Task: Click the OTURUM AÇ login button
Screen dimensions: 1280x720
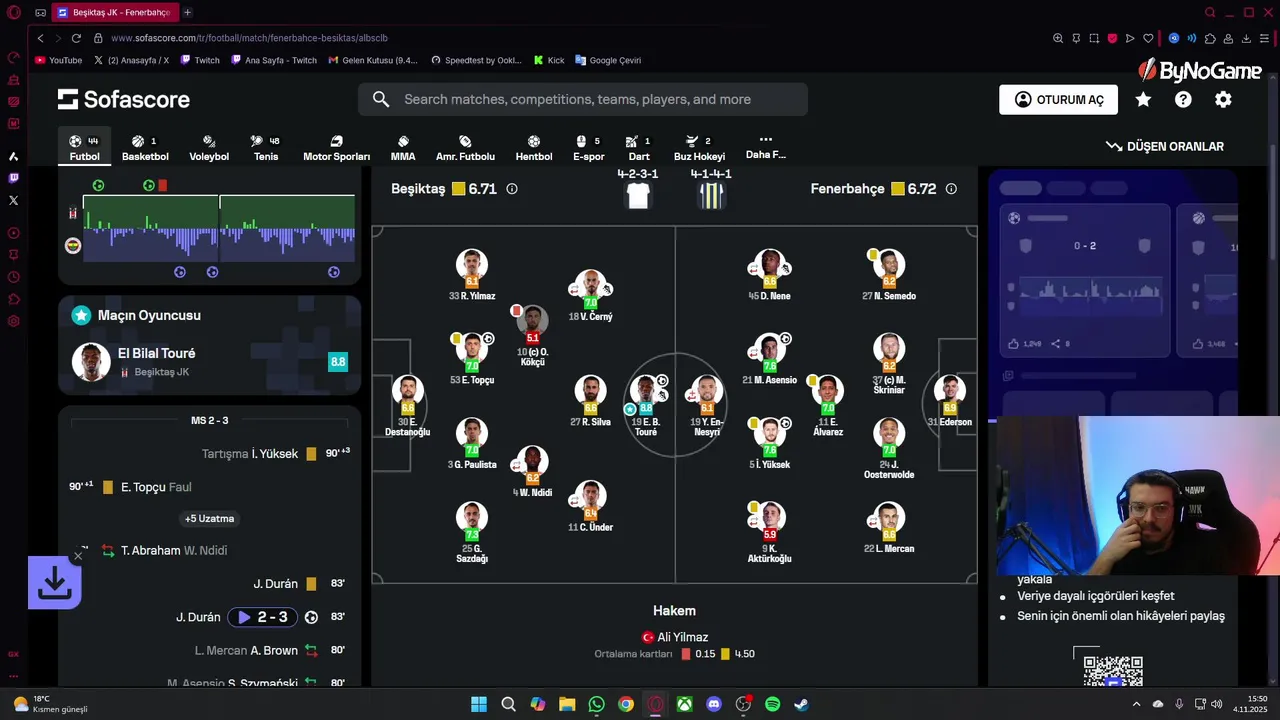Action: [1059, 100]
